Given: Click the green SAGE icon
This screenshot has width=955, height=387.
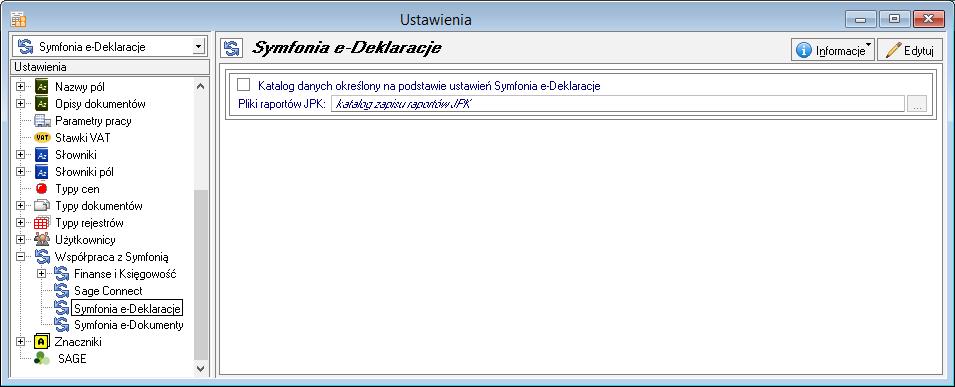Looking at the screenshot, I should click(41, 359).
